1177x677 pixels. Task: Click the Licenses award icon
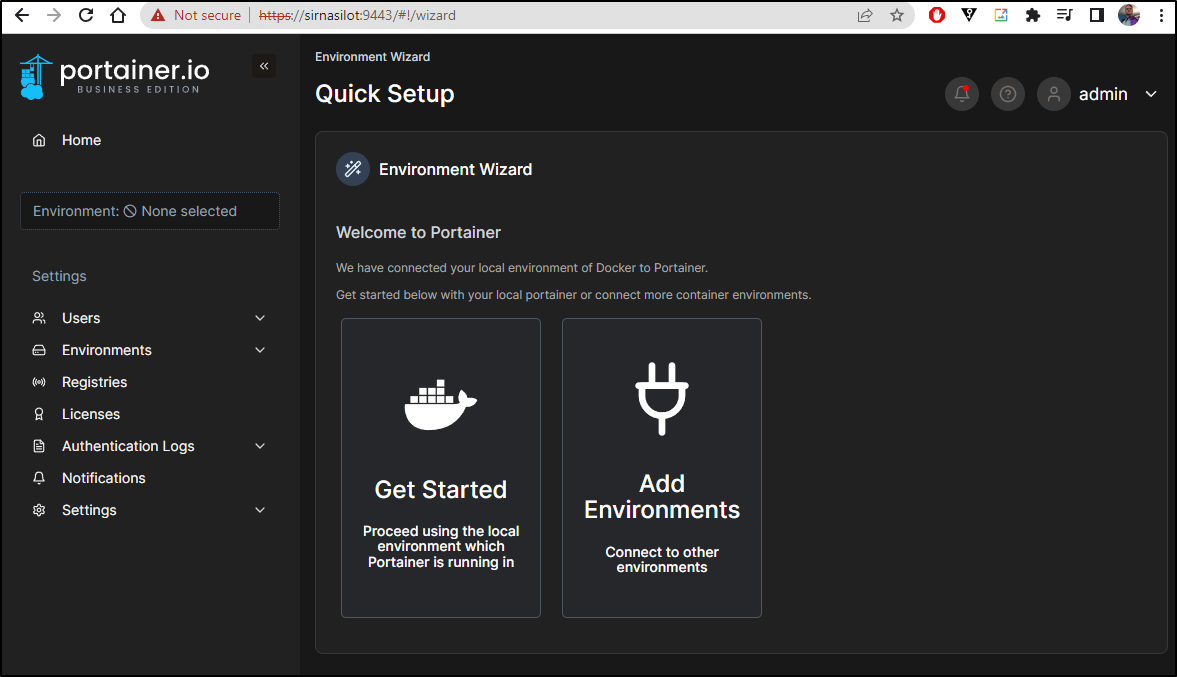39,414
